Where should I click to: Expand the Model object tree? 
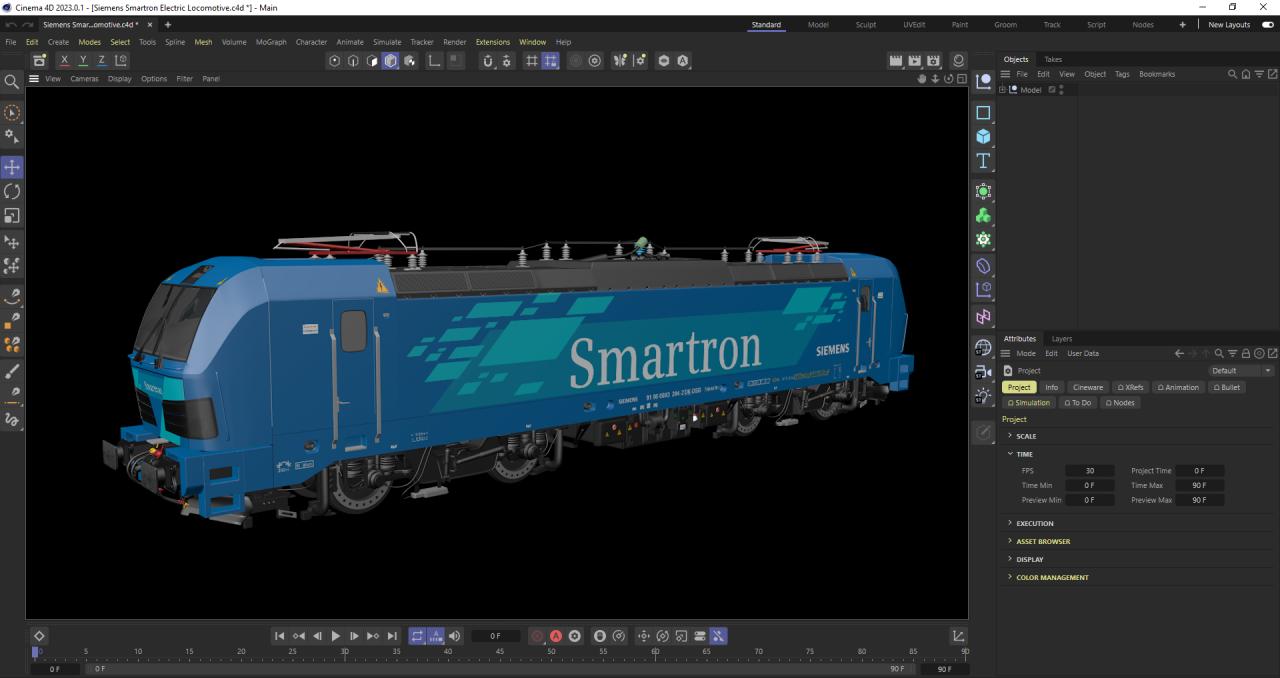1002,90
